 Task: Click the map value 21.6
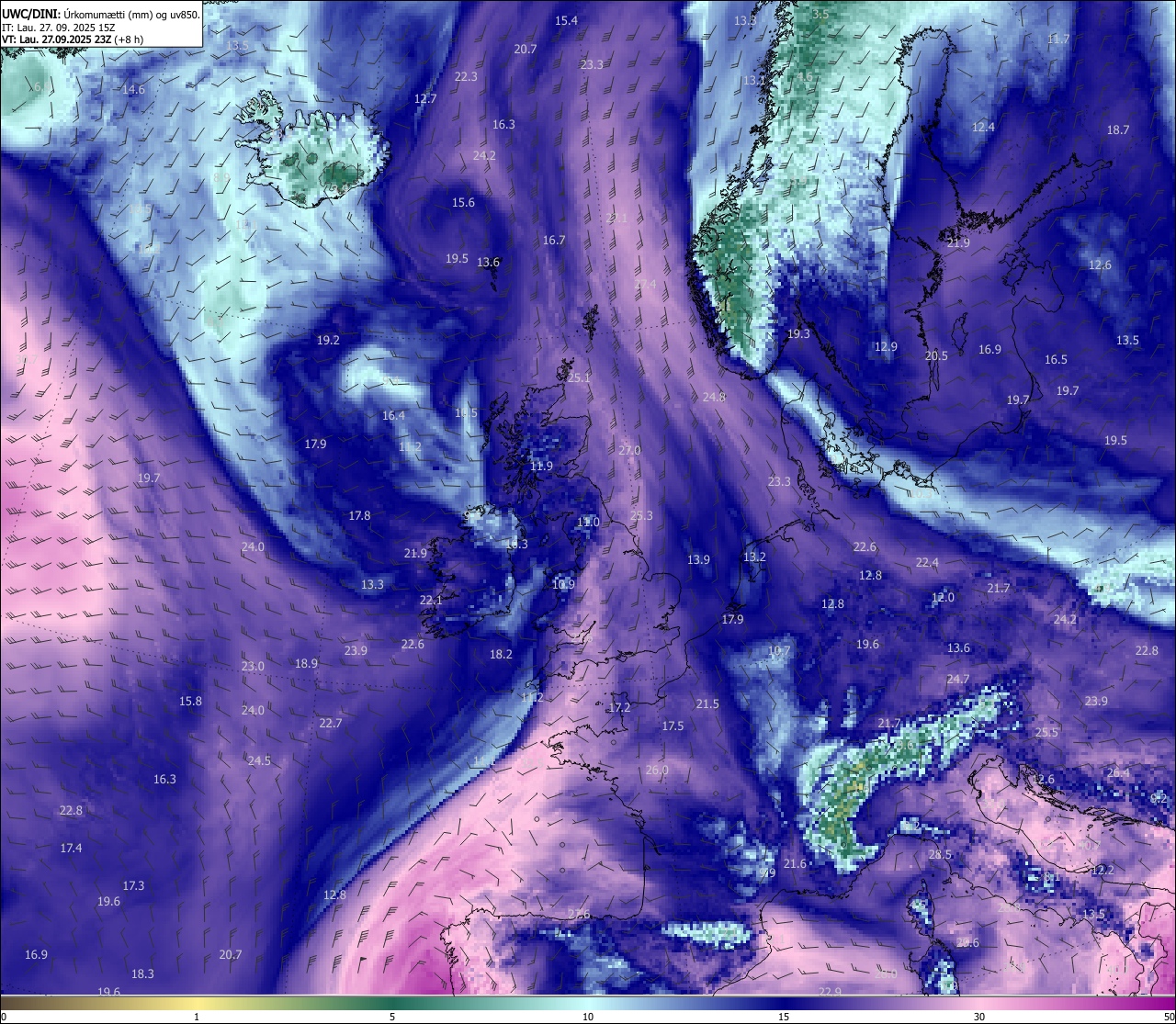[795, 863]
